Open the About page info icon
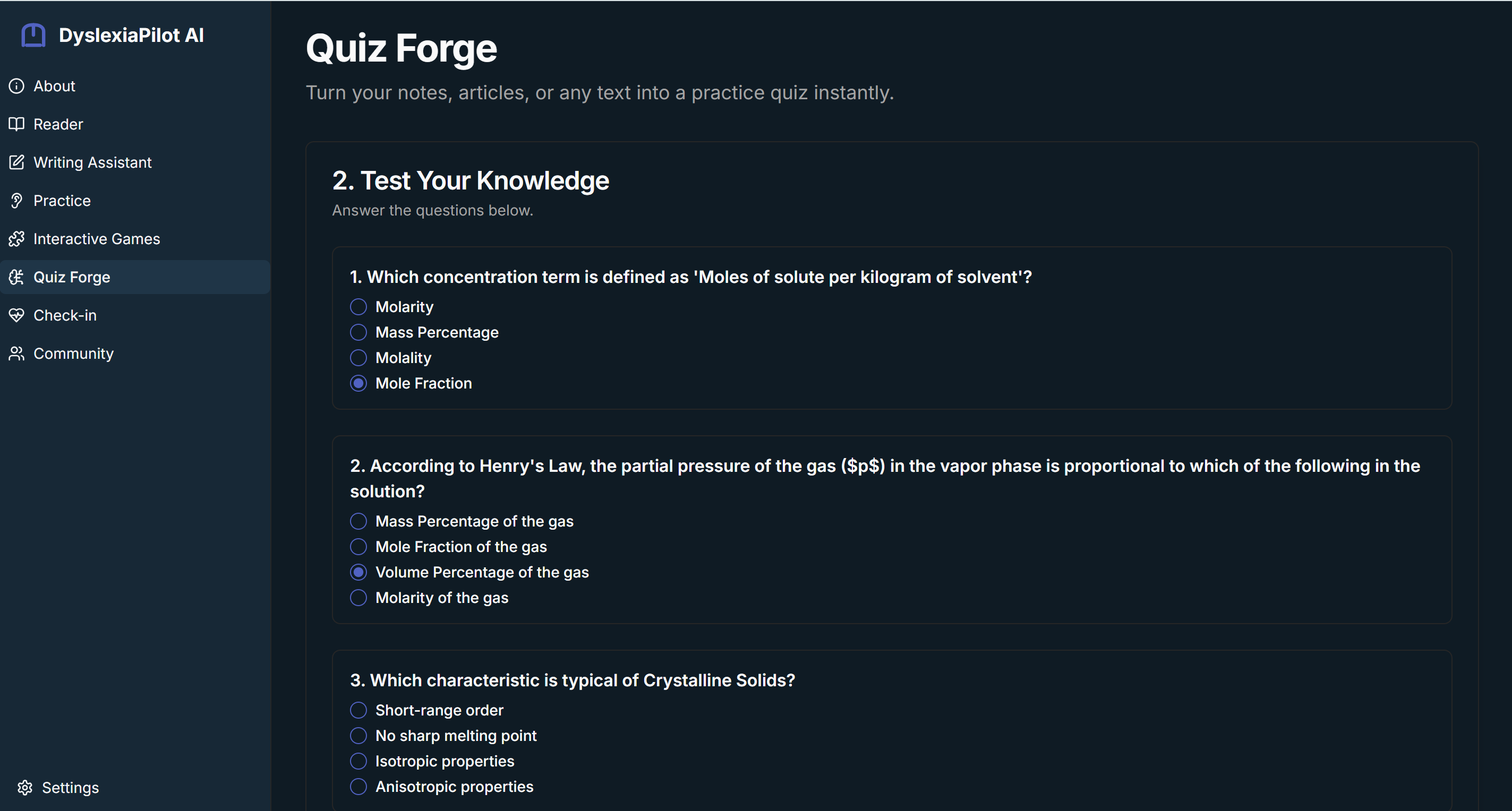Viewport: 1512px width, 811px height. (x=16, y=86)
